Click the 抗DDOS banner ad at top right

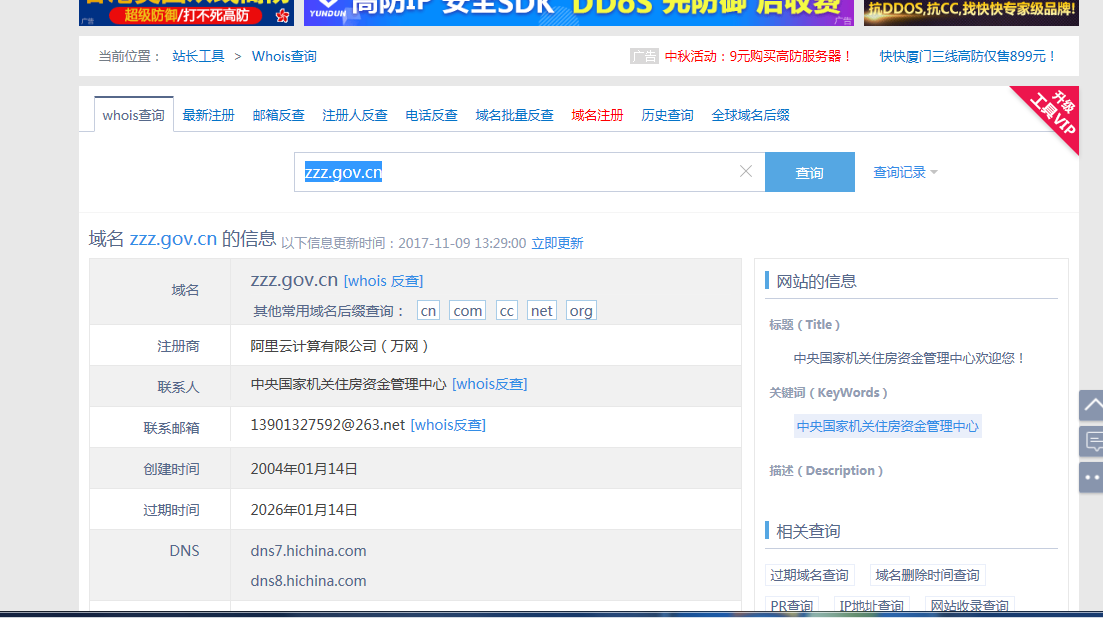coord(971,12)
